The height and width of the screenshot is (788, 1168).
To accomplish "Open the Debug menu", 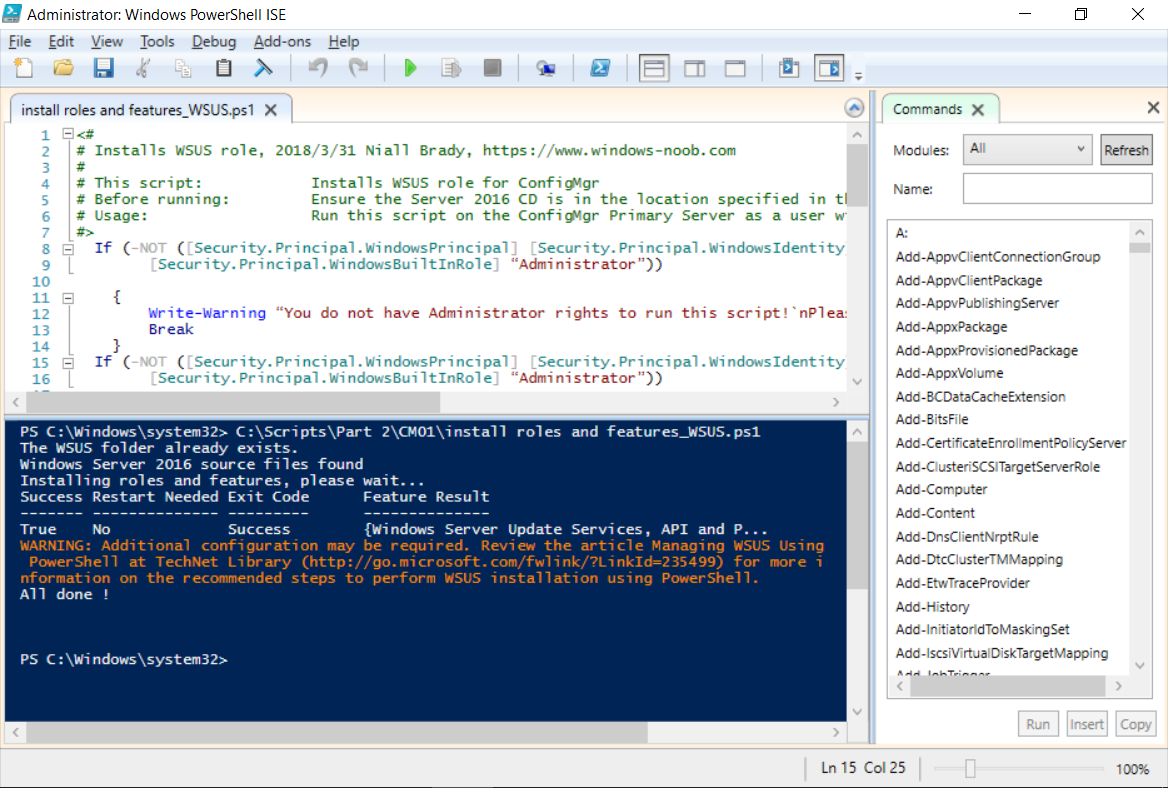I will (214, 42).
